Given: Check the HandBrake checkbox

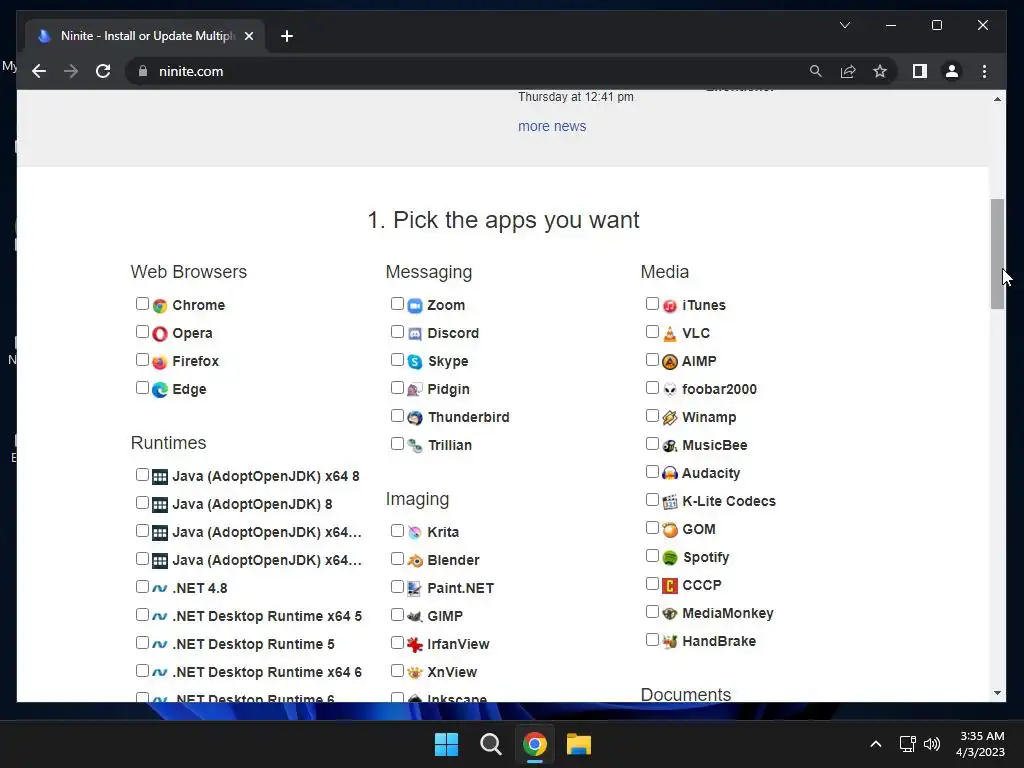Looking at the screenshot, I should coord(652,639).
